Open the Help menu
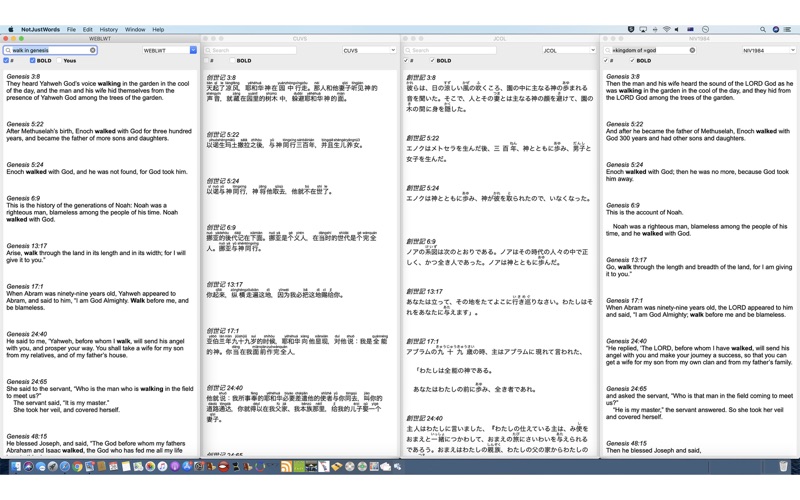Screen dimensions: 800x500 pyautogui.click(x=158, y=29)
